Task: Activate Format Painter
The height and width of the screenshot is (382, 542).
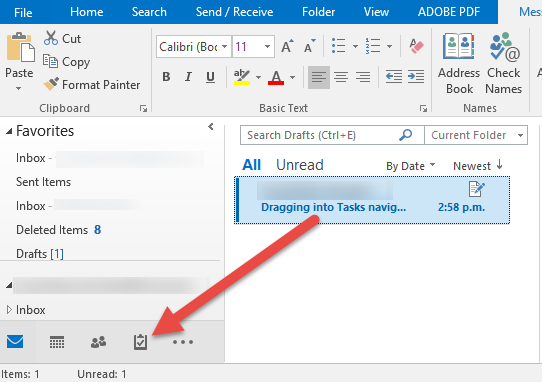Action: pyautogui.click(x=92, y=85)
